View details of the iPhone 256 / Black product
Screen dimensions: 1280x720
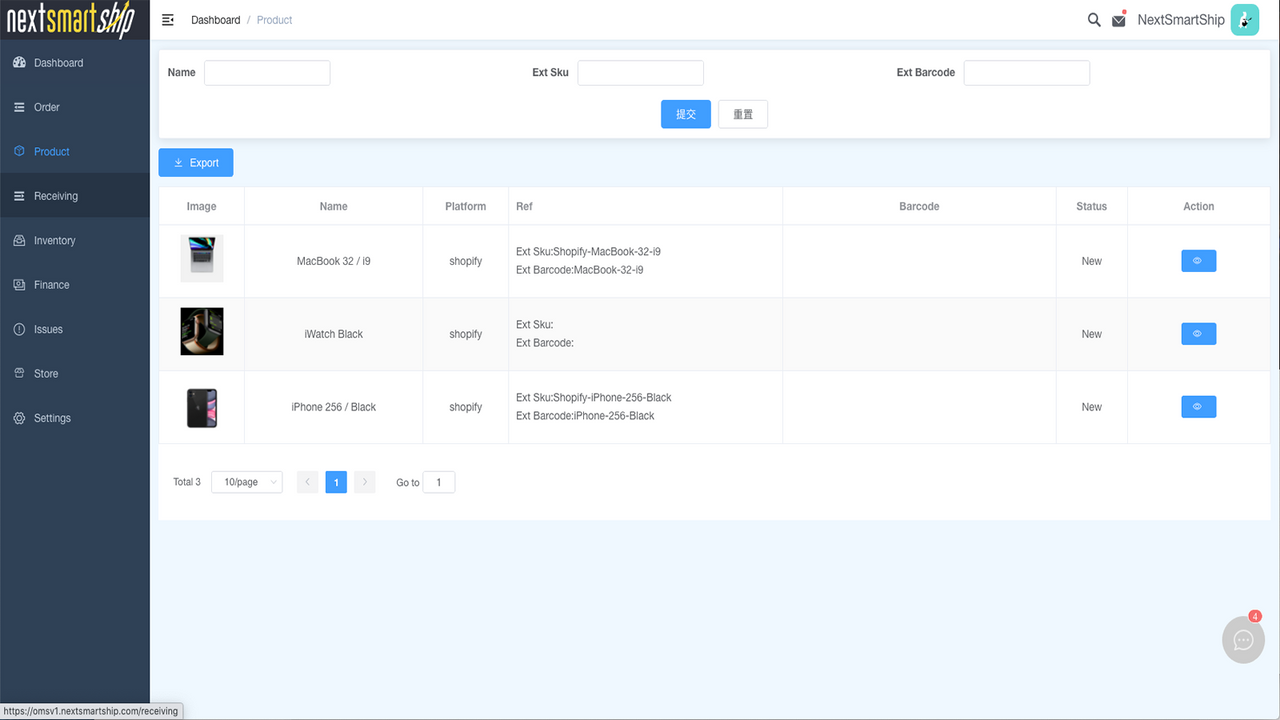(1198, 406)
